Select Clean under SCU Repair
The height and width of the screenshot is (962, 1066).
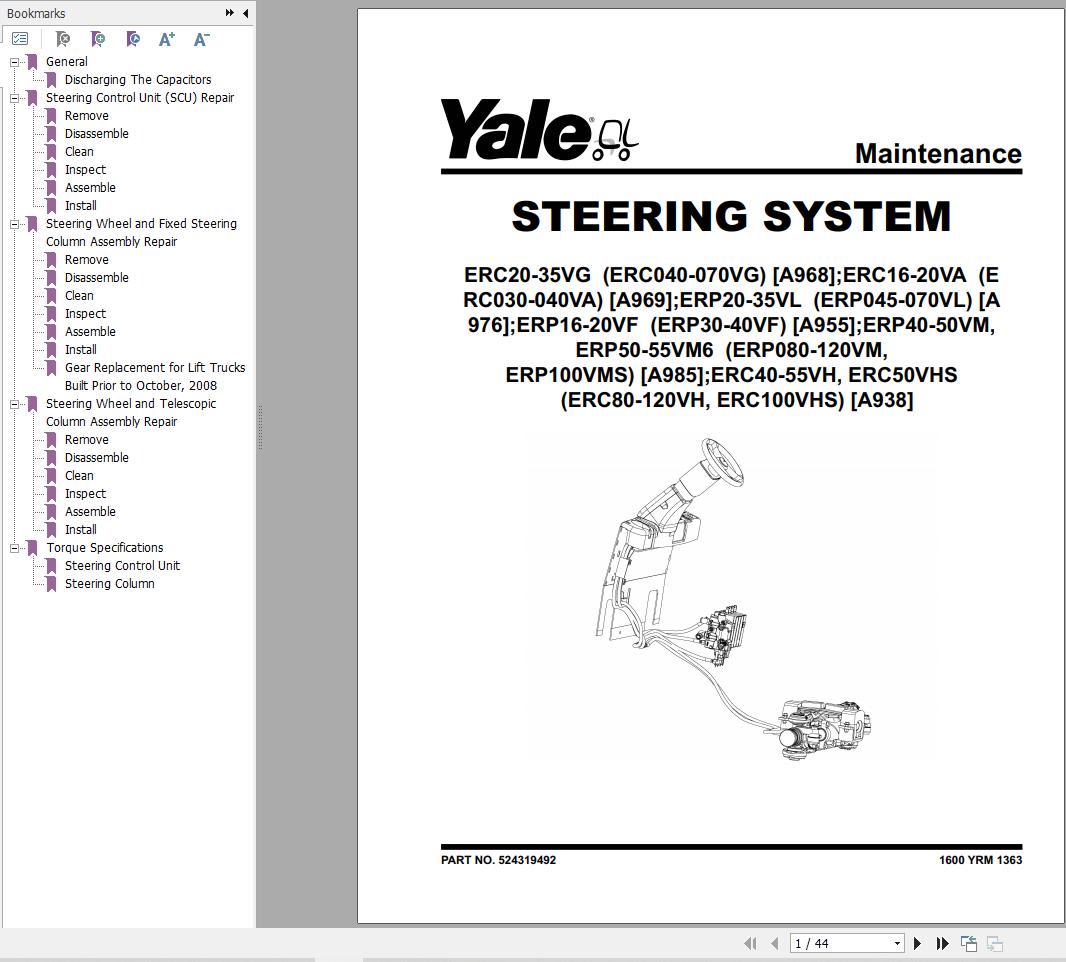tap(79, 152)
